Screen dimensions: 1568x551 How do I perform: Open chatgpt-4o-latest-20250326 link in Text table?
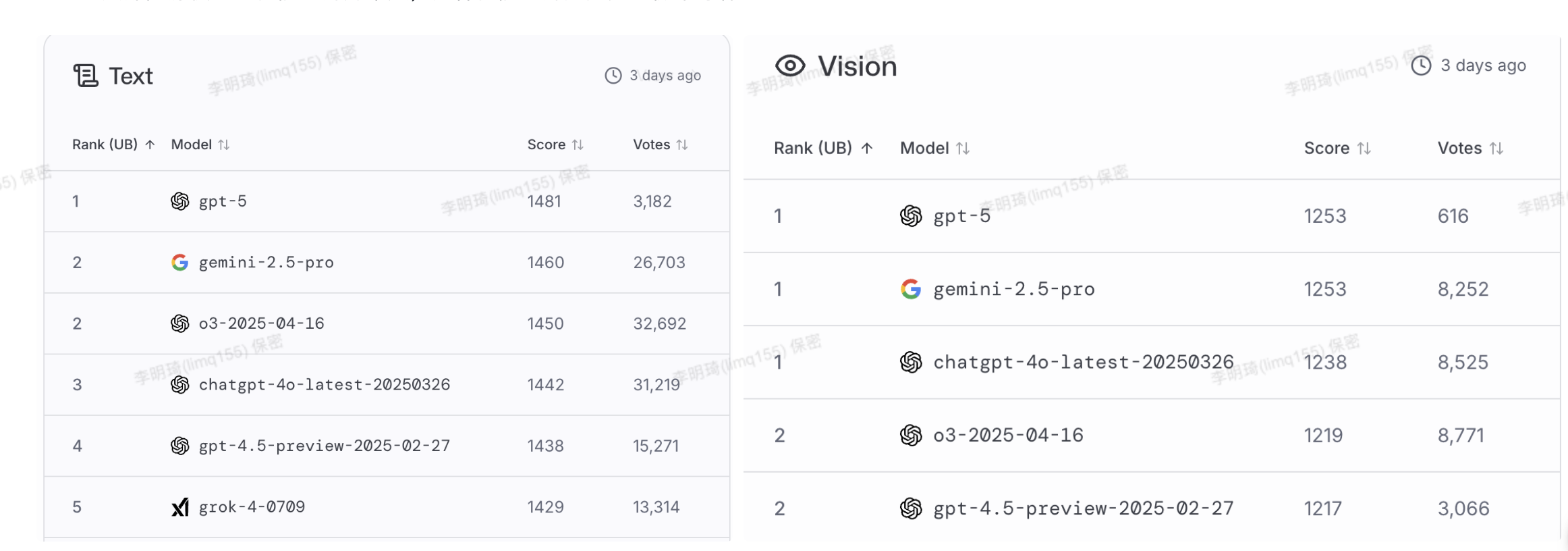coord(324,385)
